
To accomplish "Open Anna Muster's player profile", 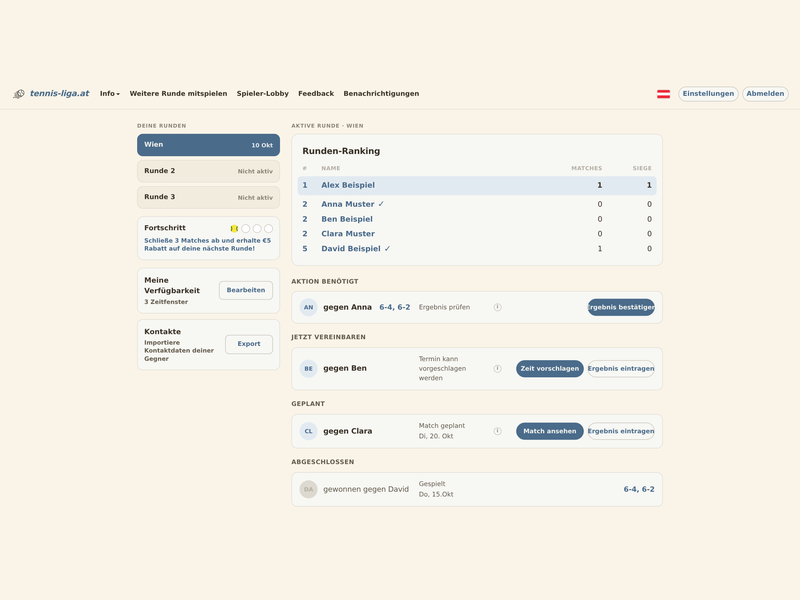I will 347,204.
